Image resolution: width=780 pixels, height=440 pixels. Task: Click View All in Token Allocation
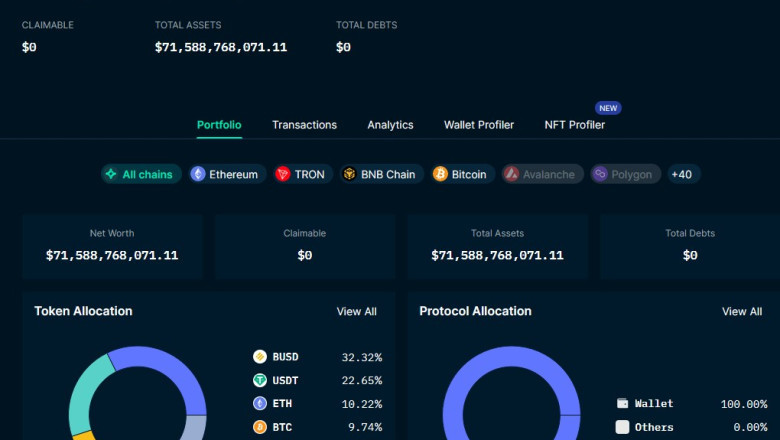357,311
